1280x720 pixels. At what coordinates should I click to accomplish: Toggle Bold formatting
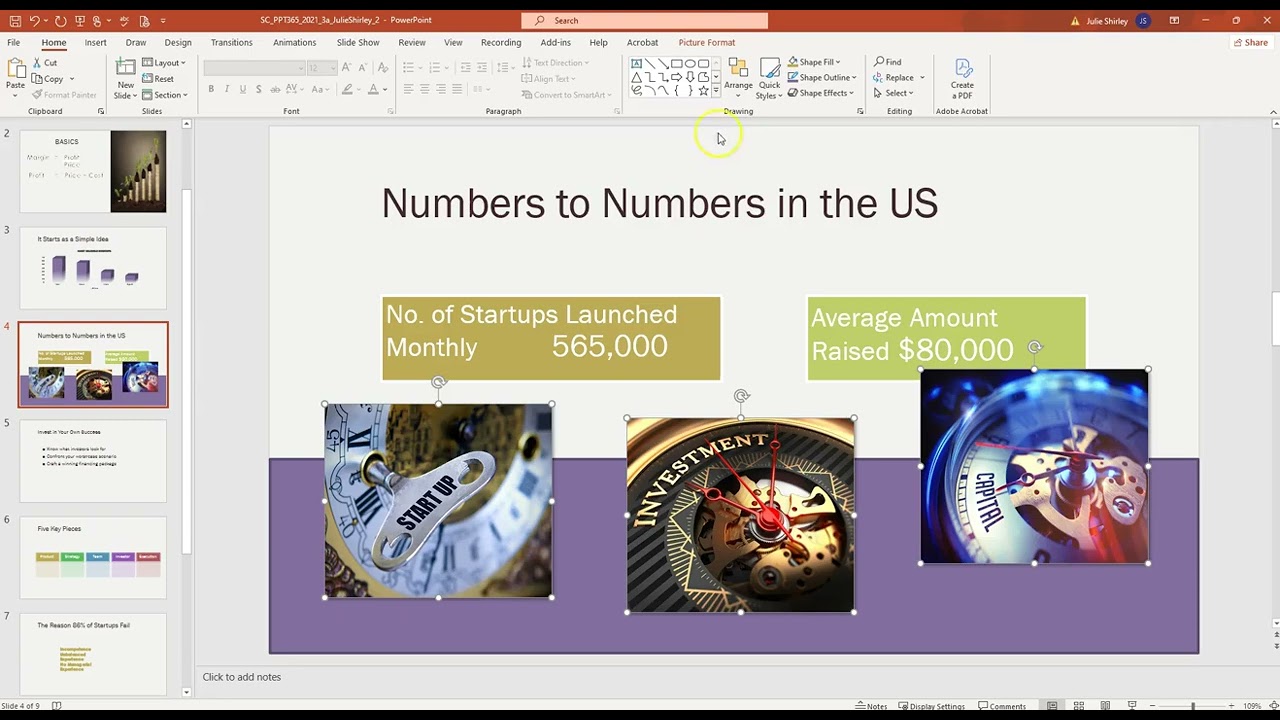point(211,89)
